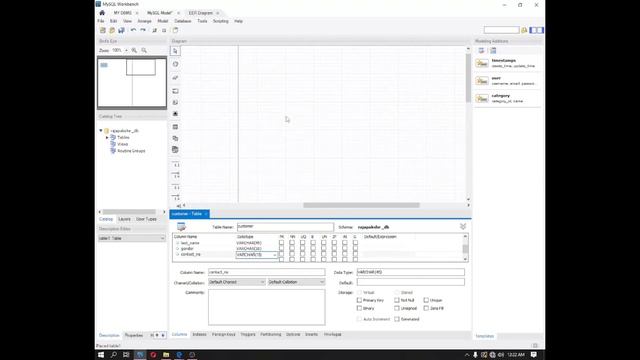
Task: Click the search icon beside search box
Action: pos(524,30)
